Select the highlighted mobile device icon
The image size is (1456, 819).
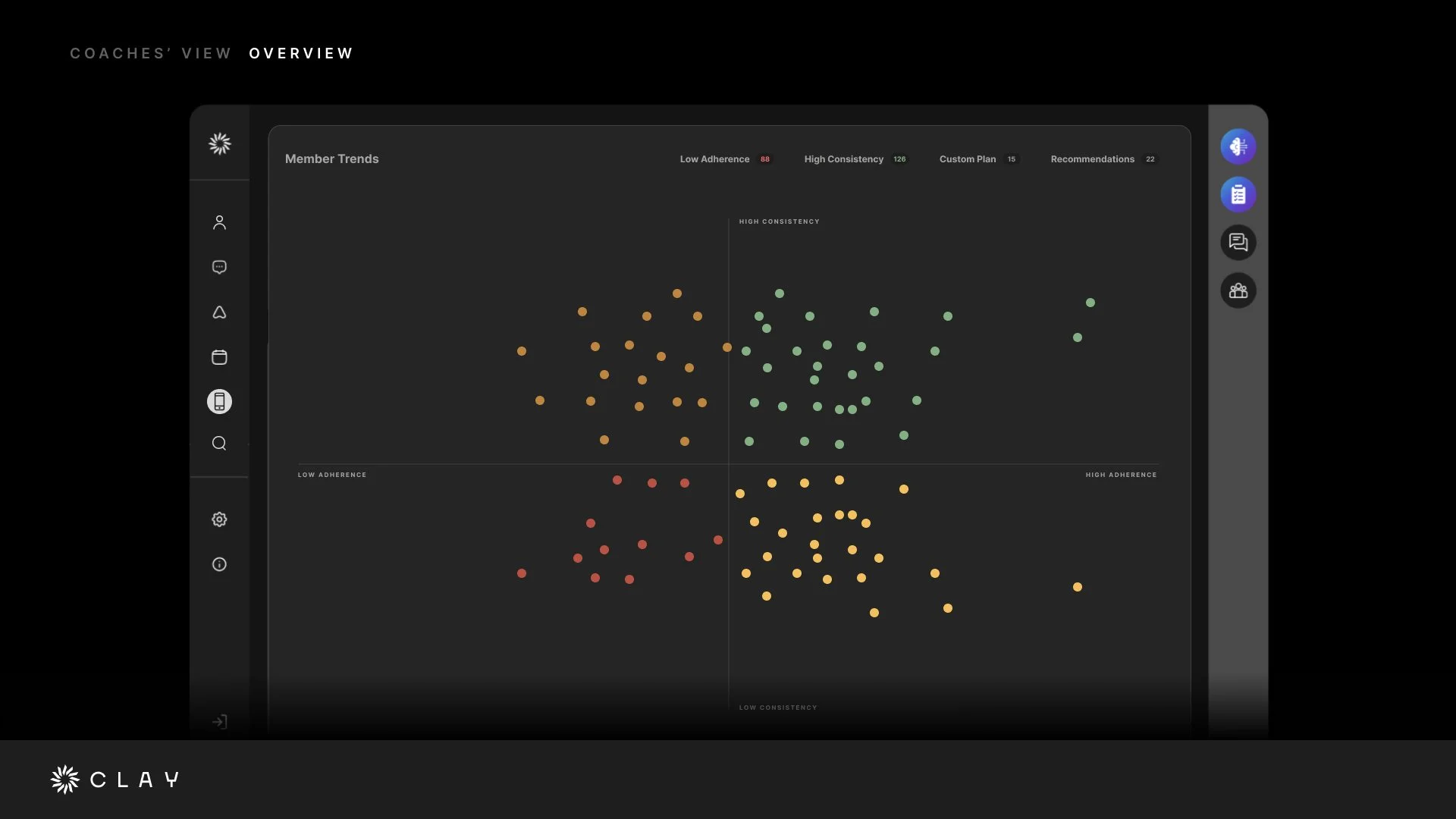[x=219, y=401]
